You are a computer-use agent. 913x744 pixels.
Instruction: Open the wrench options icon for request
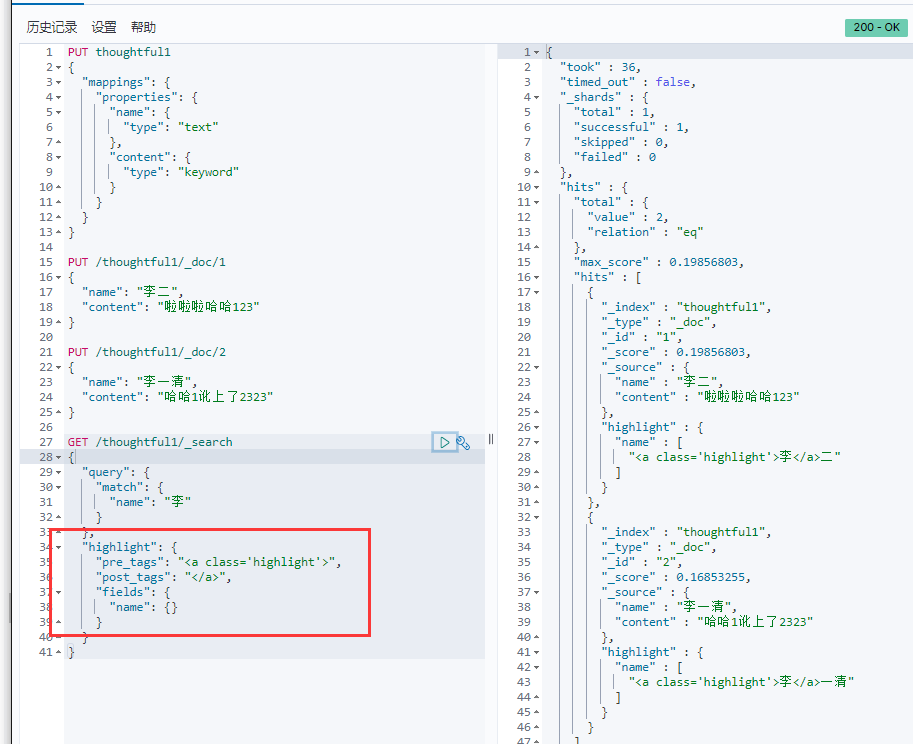tap(463, 442)
